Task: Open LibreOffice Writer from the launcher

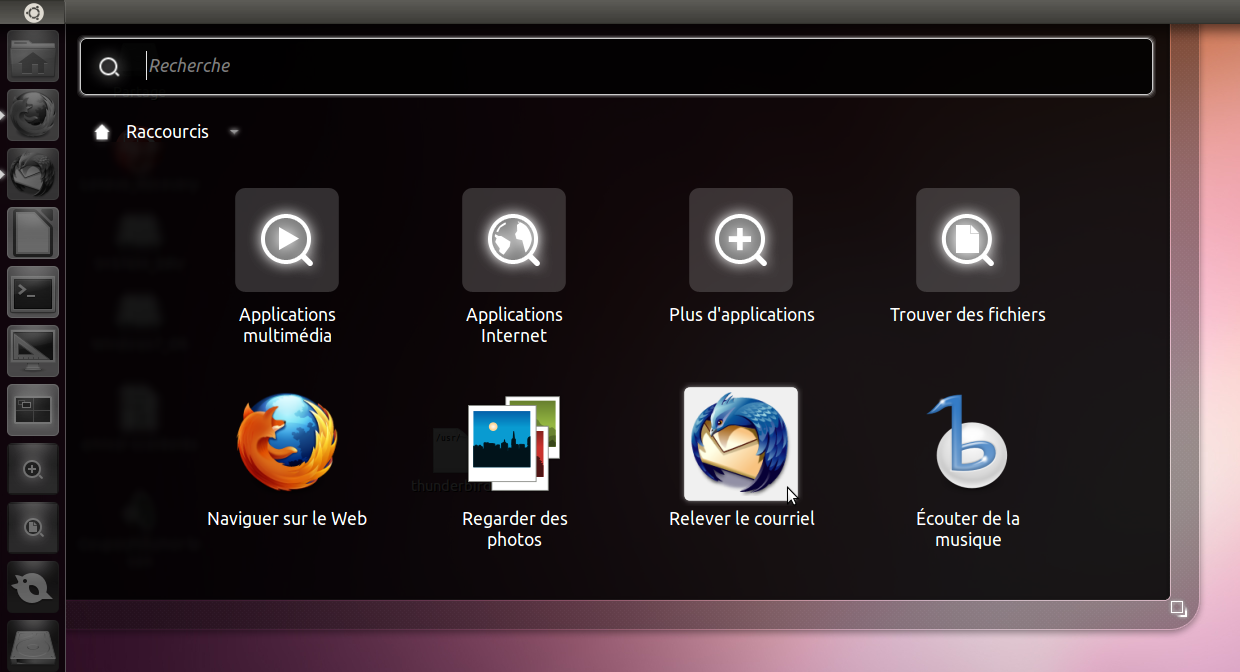Action: pyautogui.click(x=33, y=233)
